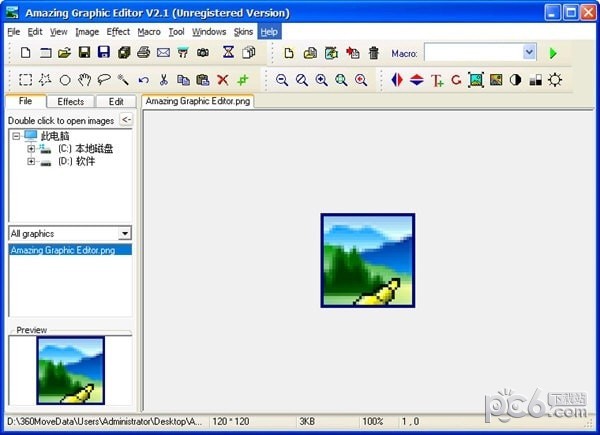600x435 pixels.
Task: Choose the lasso selection tool
Action: click(x=104, y=80)
